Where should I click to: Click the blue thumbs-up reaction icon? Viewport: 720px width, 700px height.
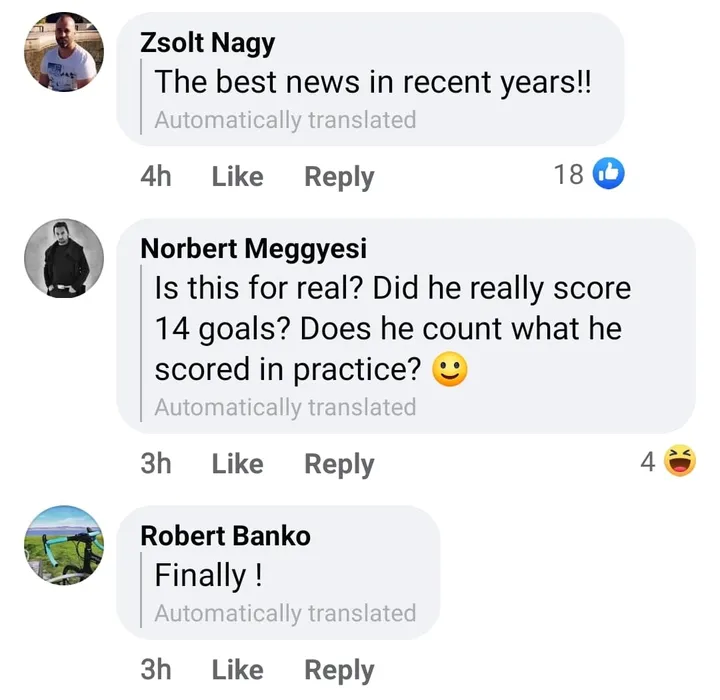click(609, 174)
